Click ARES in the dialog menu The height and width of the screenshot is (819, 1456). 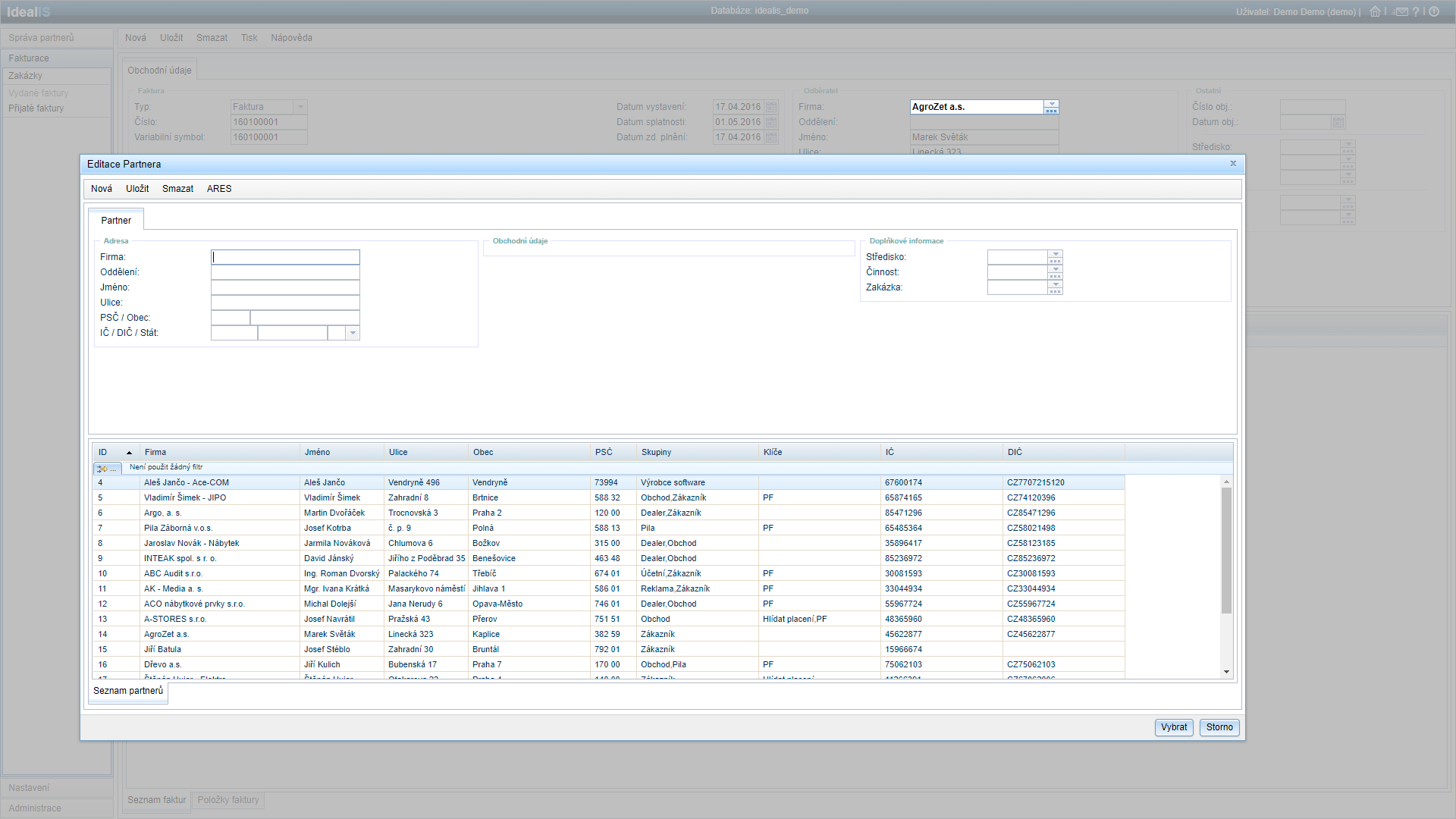click(219, 189)
